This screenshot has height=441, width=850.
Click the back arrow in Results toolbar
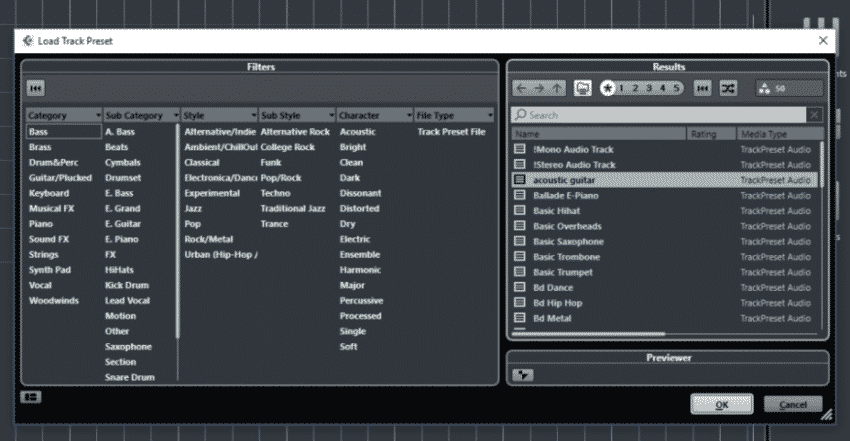[522, 89]
